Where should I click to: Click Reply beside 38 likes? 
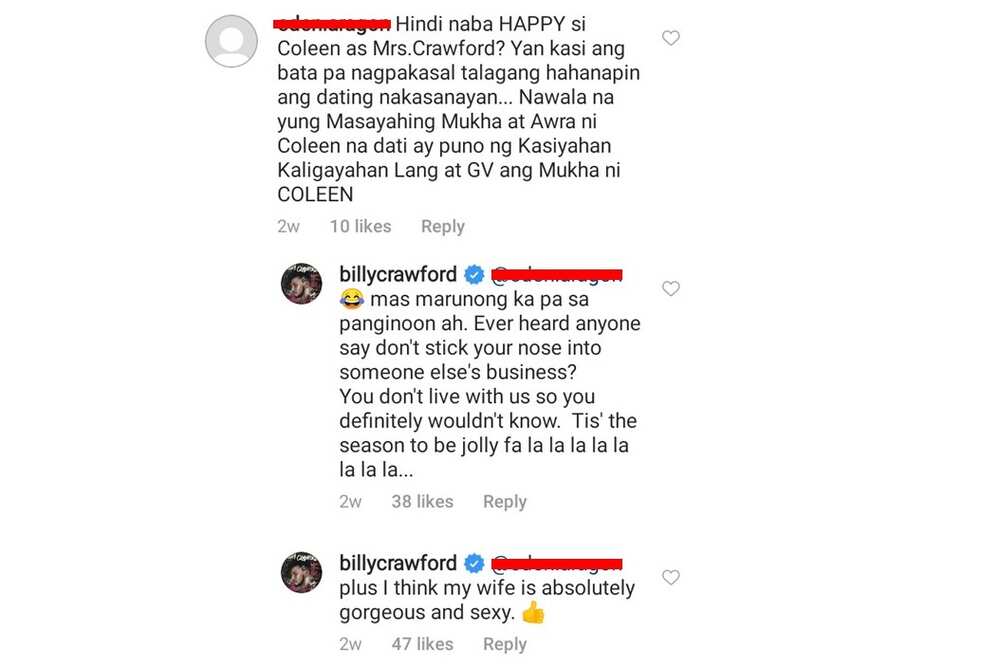pos(504,502)
